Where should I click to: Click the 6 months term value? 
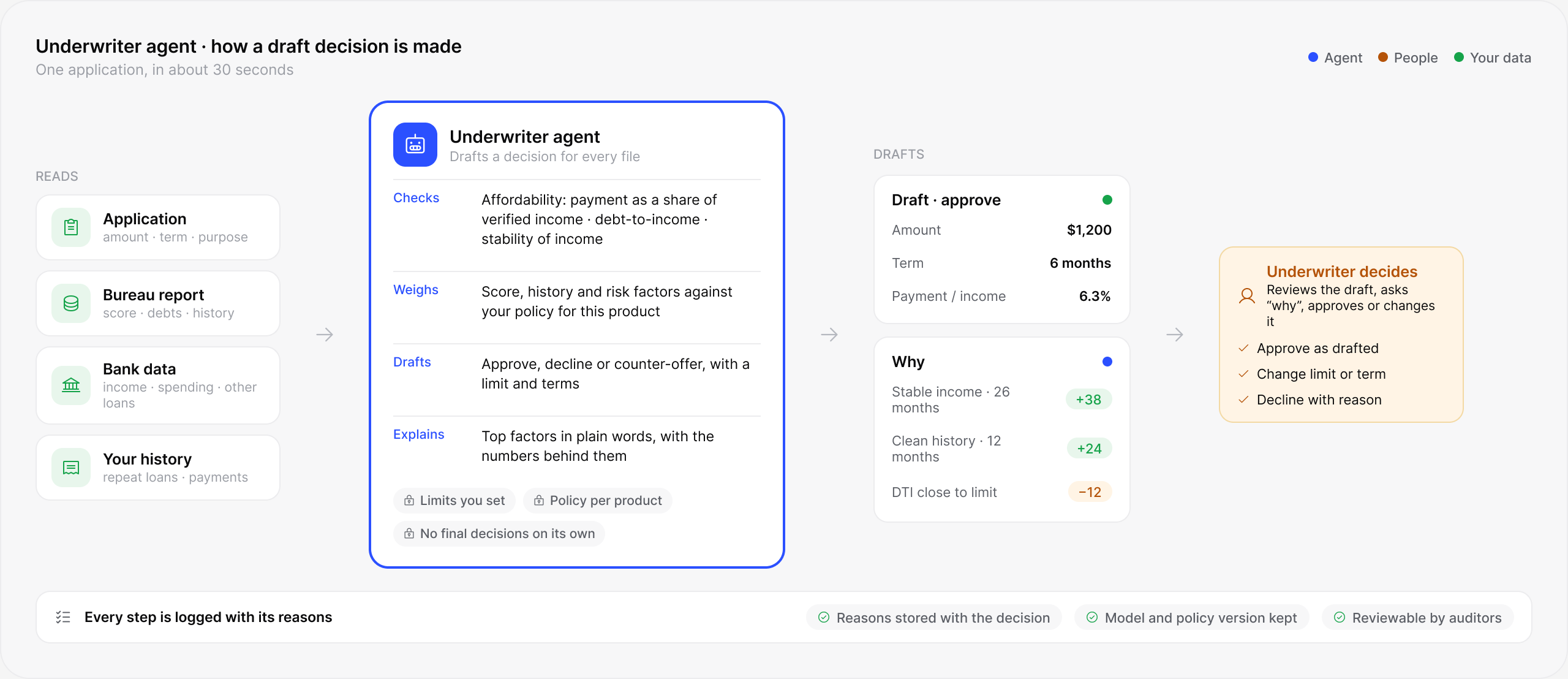[x=1080, y=264]
